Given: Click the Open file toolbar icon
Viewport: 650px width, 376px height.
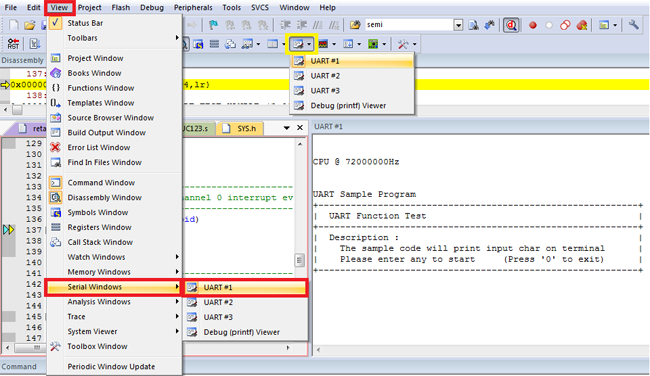Looking at the screenshot, I should (29, 25).
